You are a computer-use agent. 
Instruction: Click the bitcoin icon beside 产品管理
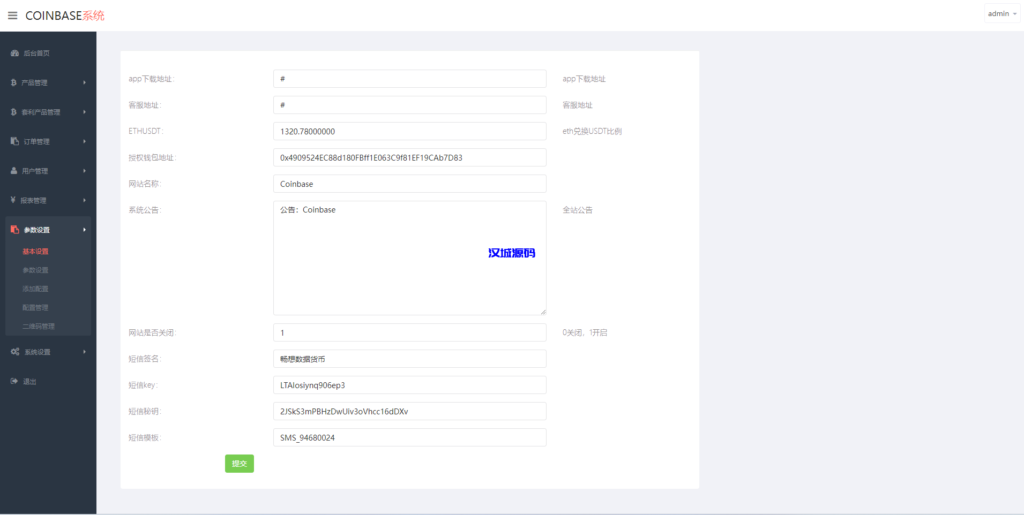click(x=13, y=83)
